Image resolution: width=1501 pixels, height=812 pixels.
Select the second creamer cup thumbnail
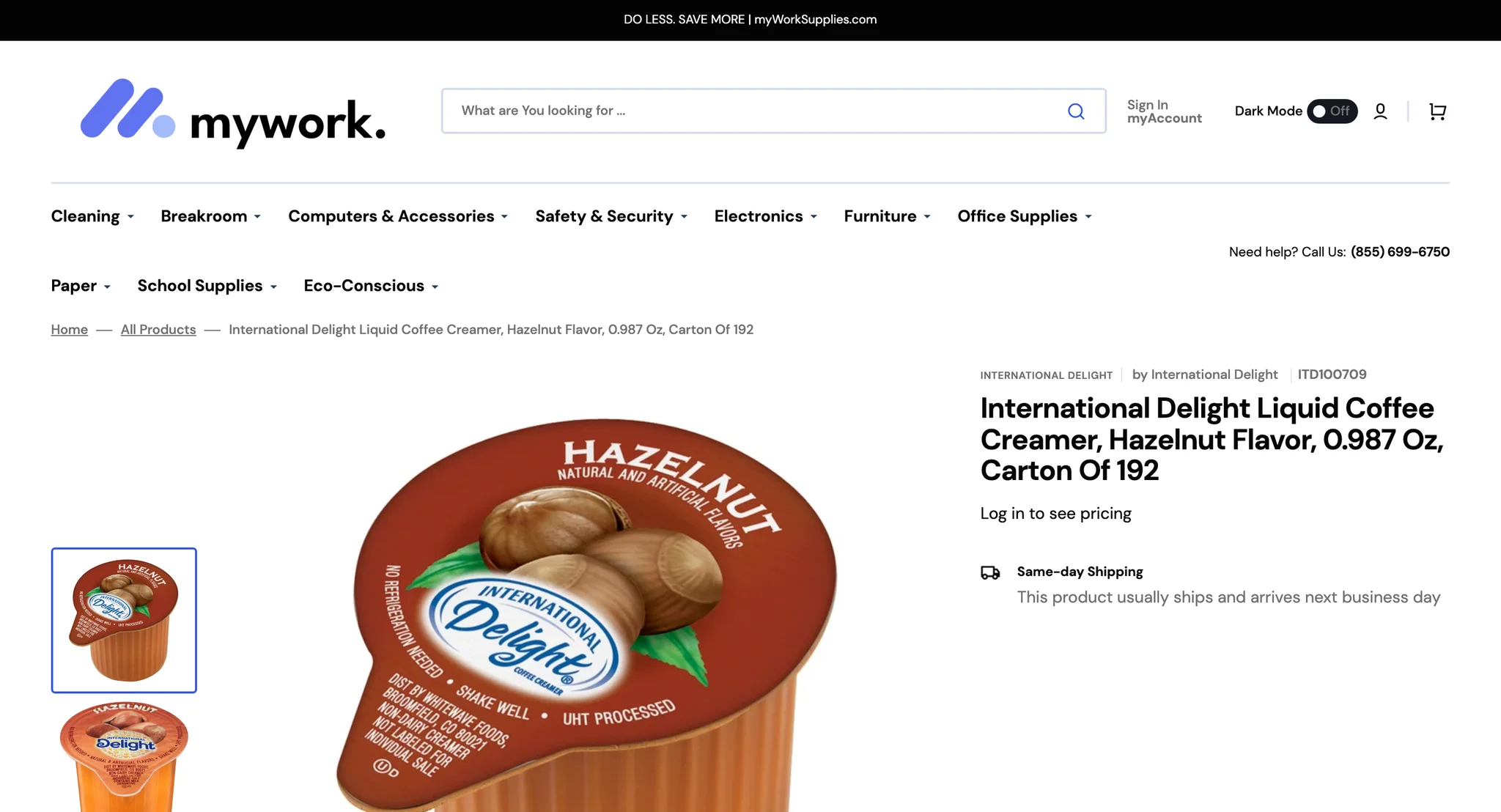(x=124, y=756)
